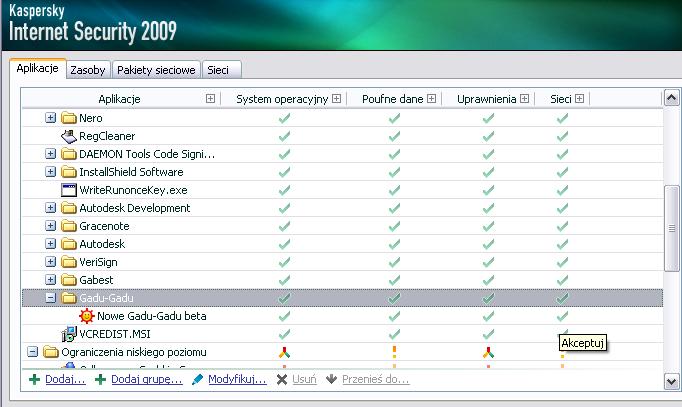Click the pencil icon beside Modyfikuj...

197,380
